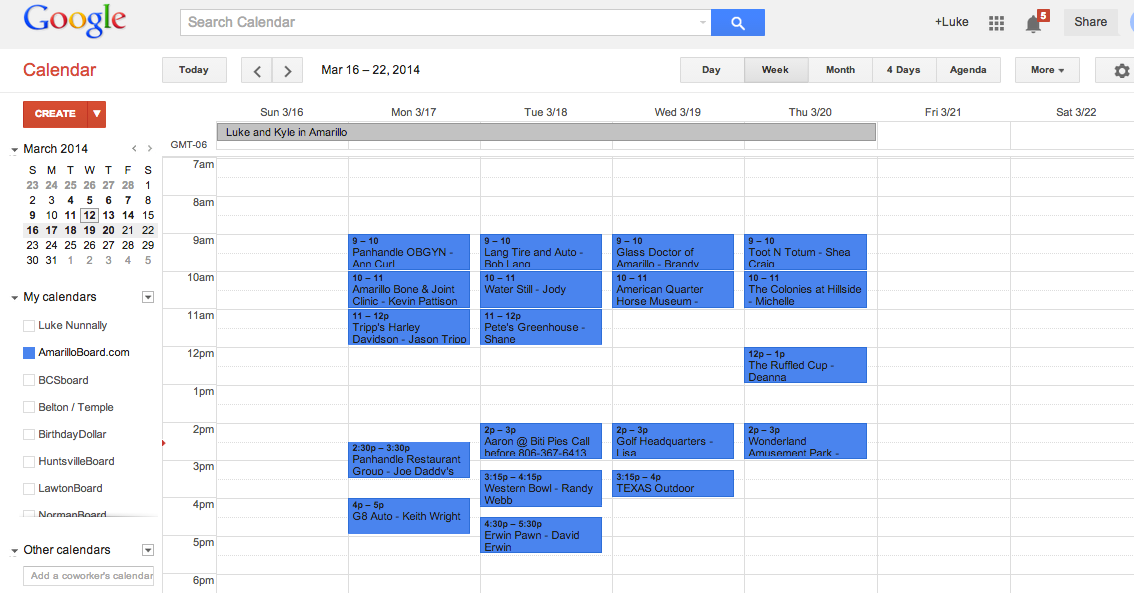Click the Today button

coord(194,70)
